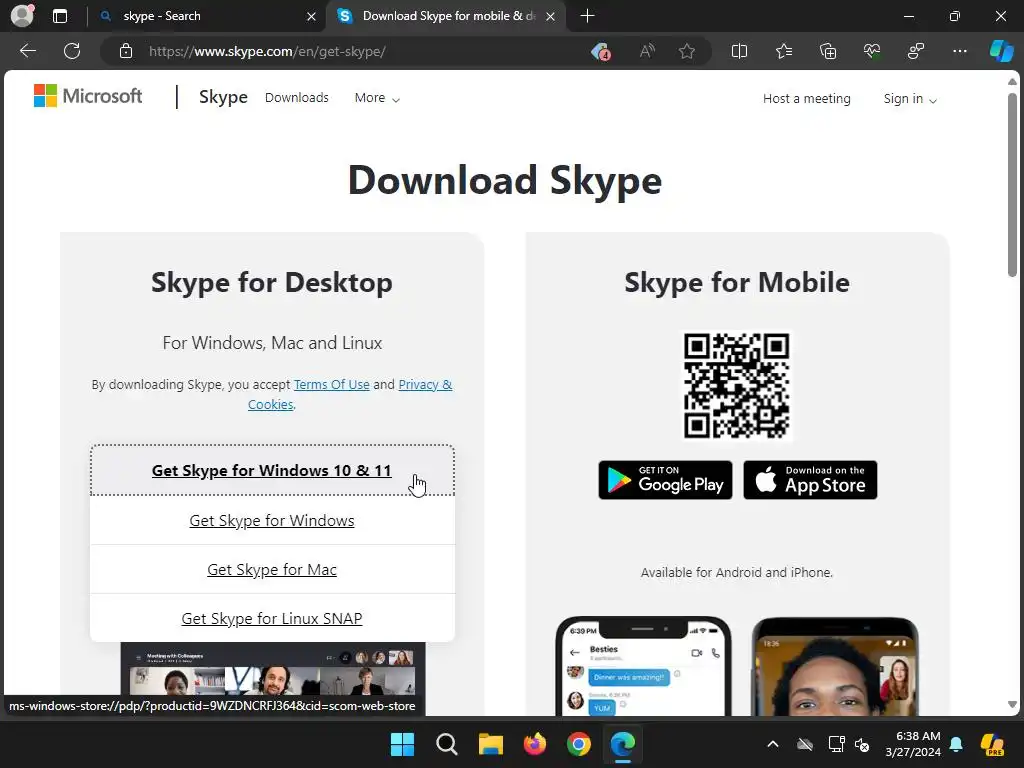This screenshot has height=768, width=1024.
Task: Open a new tab with plus icon
Action: tap(587, 16)
